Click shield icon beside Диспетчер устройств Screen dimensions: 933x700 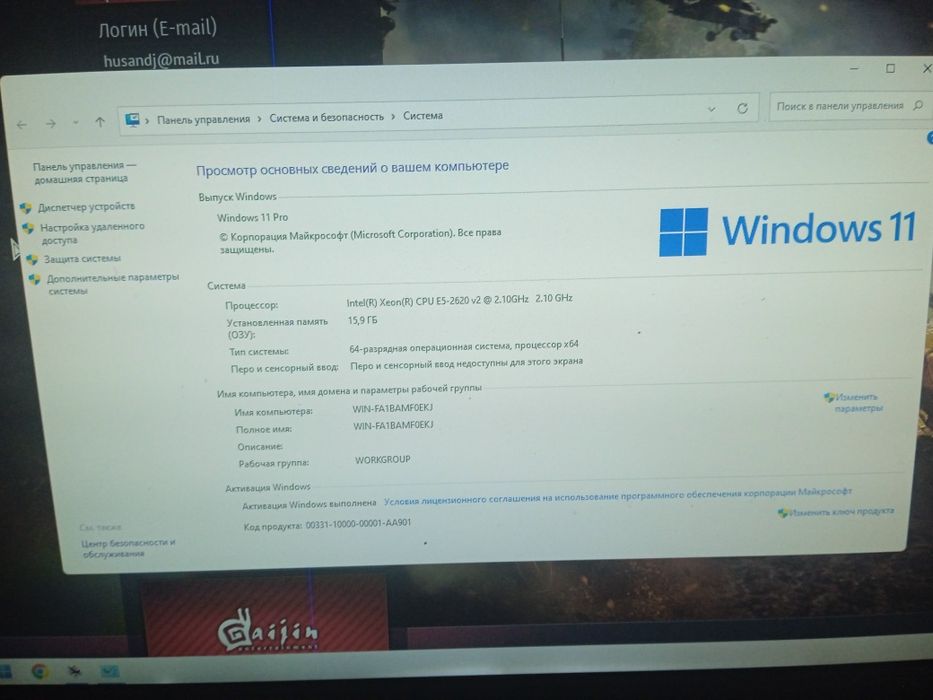click(x=25, y=208)
